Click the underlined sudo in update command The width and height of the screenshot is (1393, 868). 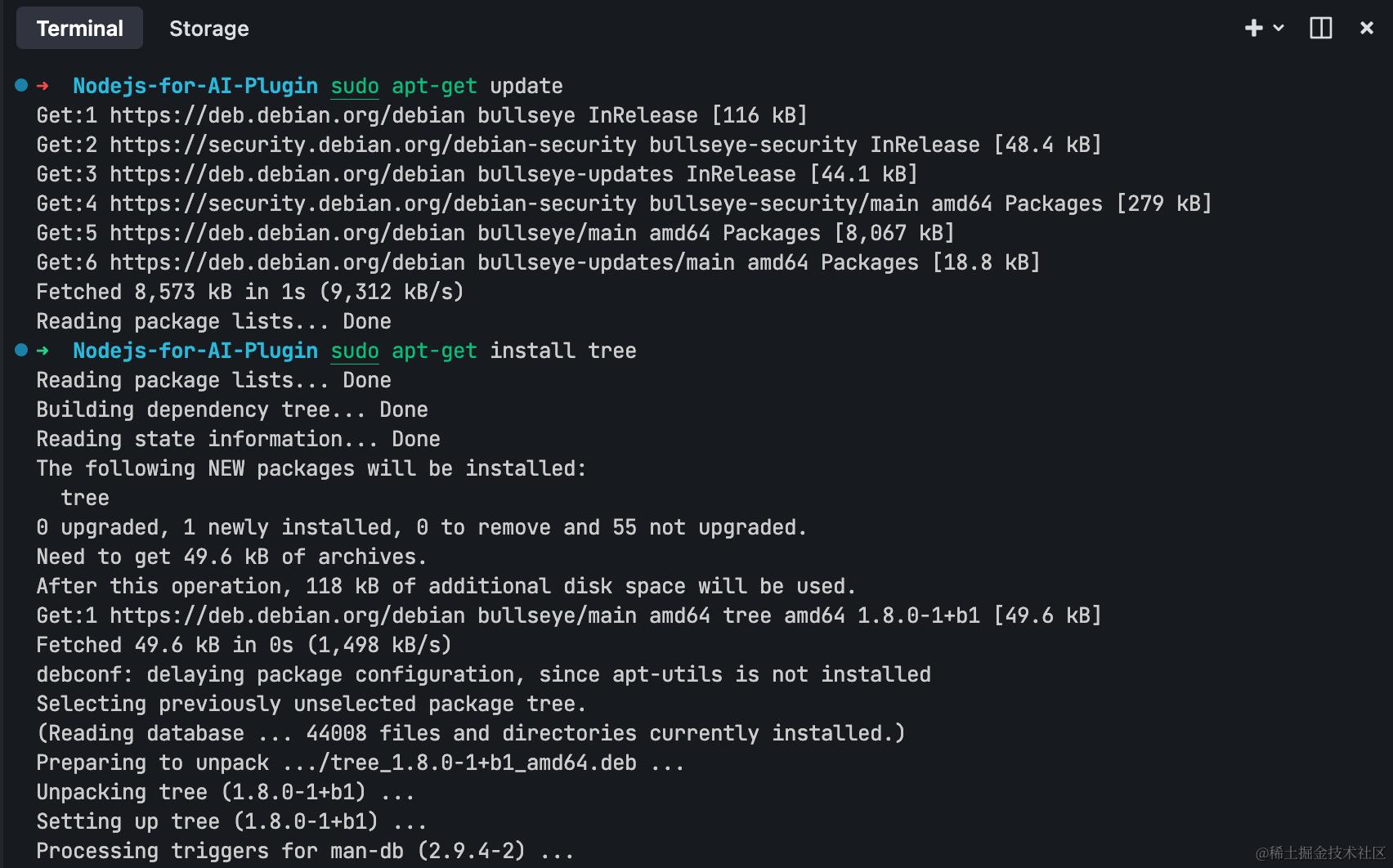coord(355,87)
